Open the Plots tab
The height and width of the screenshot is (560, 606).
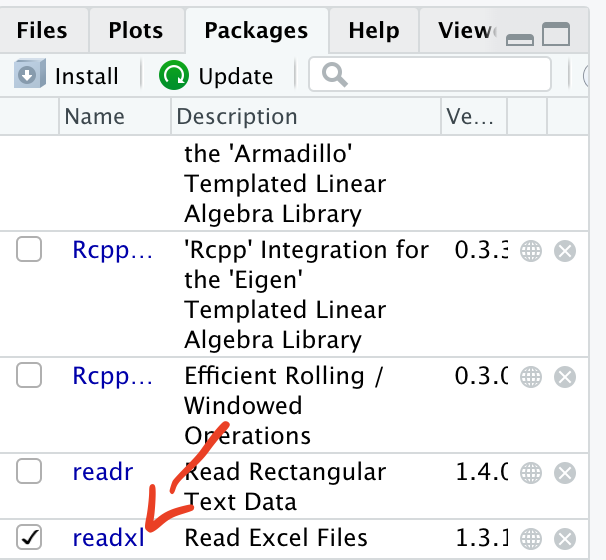[x=136, y=30]
